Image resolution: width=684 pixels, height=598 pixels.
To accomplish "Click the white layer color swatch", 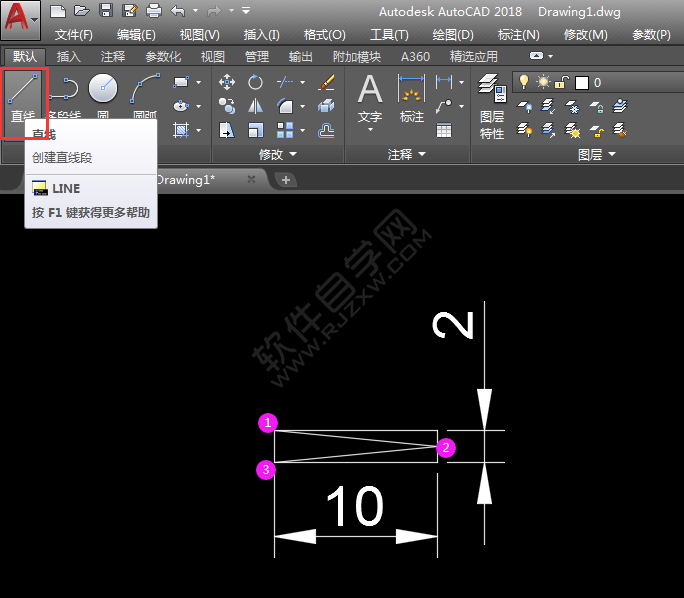I will click(x=581, y=82).
